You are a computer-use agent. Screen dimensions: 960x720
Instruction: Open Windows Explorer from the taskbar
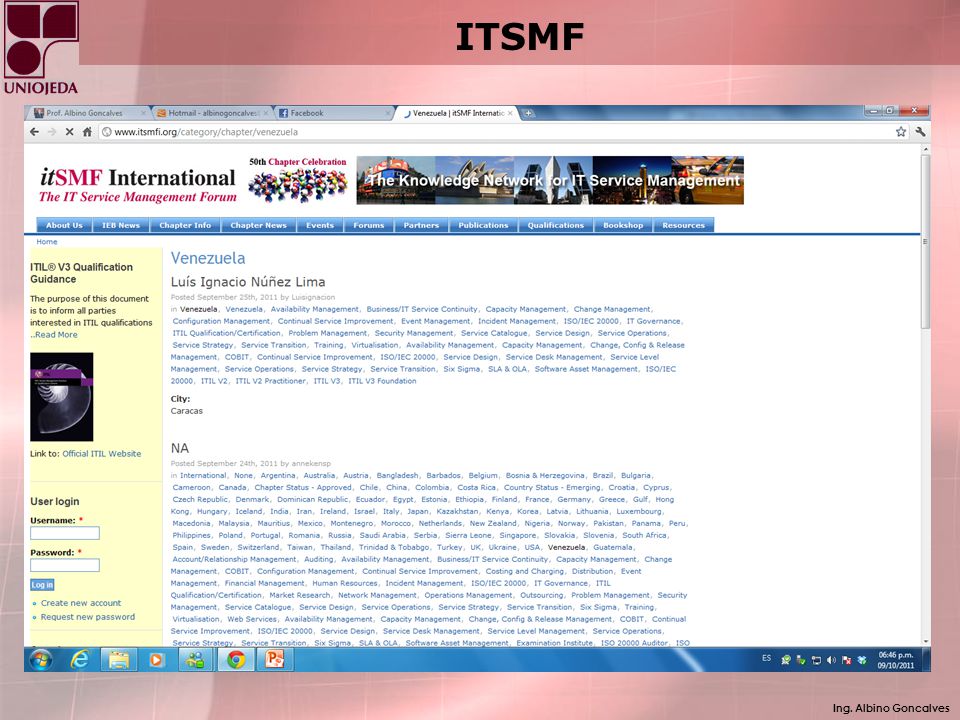pyautogui.click(x=119, y=660)
